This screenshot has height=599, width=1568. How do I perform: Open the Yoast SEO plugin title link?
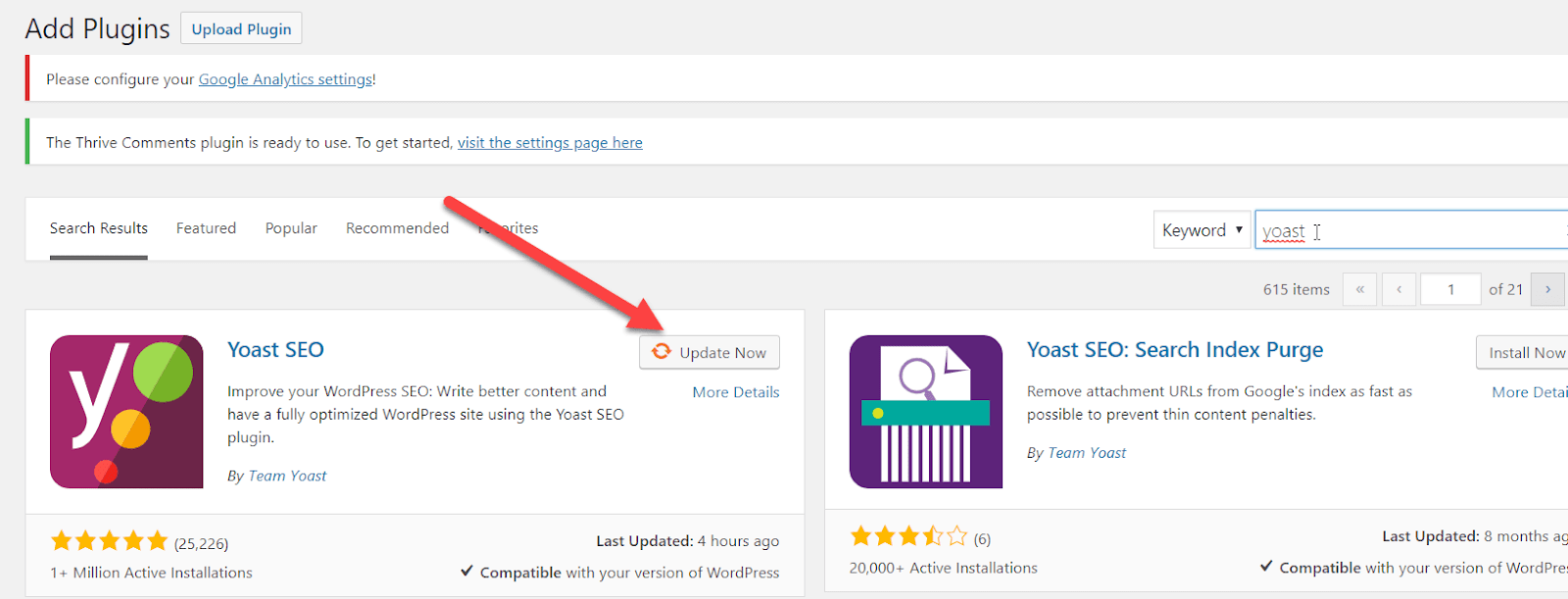(x=275, y=350)
